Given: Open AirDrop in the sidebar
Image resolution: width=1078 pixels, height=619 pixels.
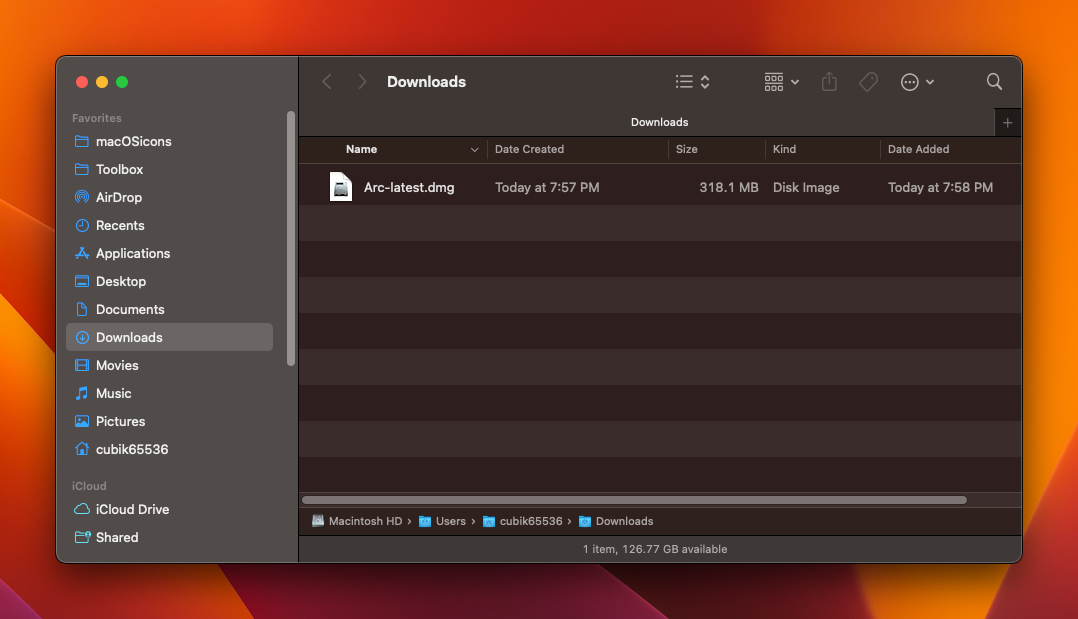Looking at the screenshot, I should (118, 197).
